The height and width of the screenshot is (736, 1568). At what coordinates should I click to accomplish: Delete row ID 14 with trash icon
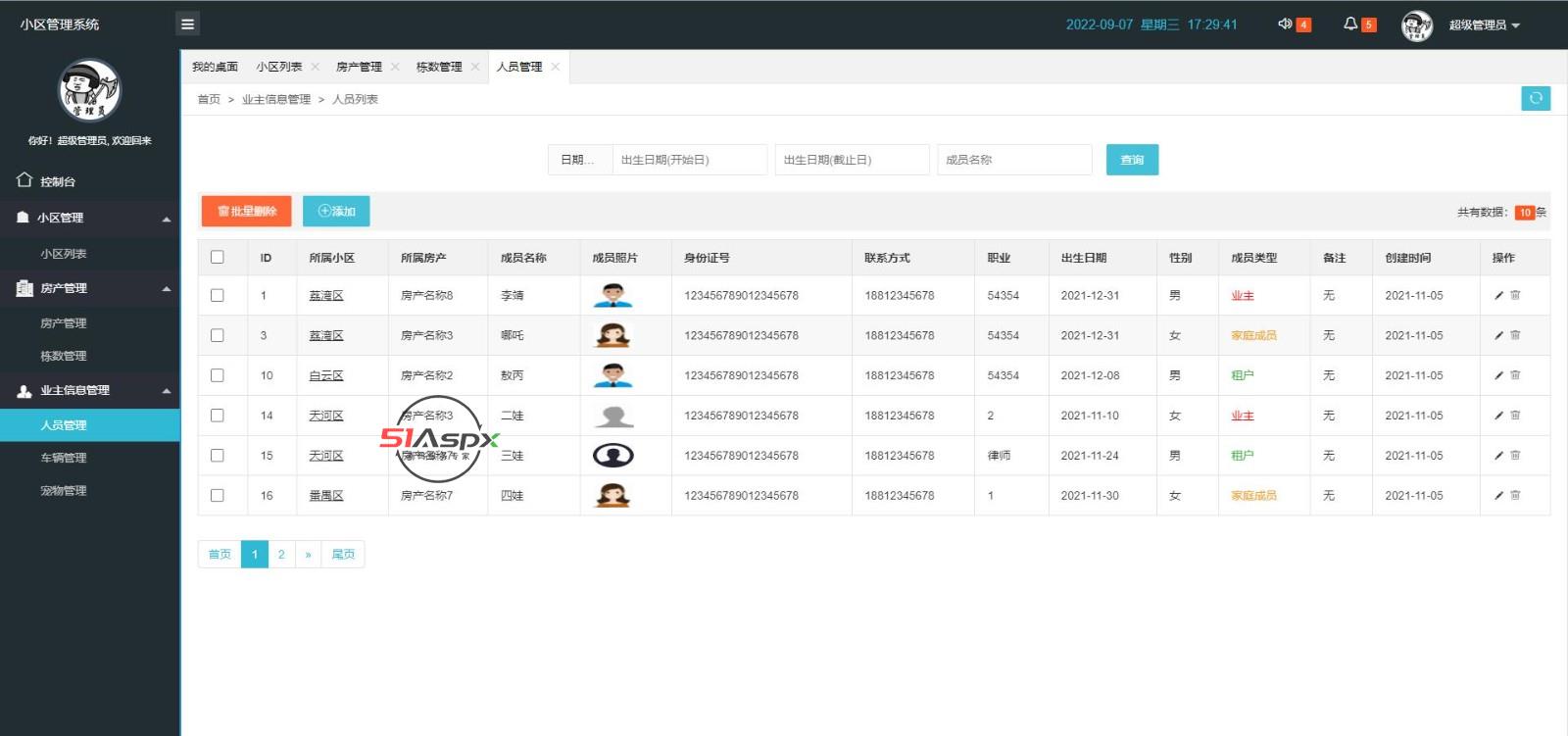coord(1515,416)
